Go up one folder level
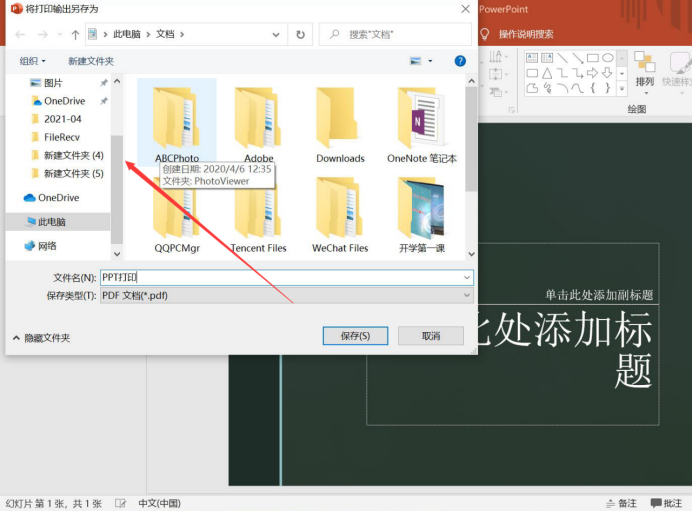The width and height of the screenshot is (693, 511). point(75,34)
